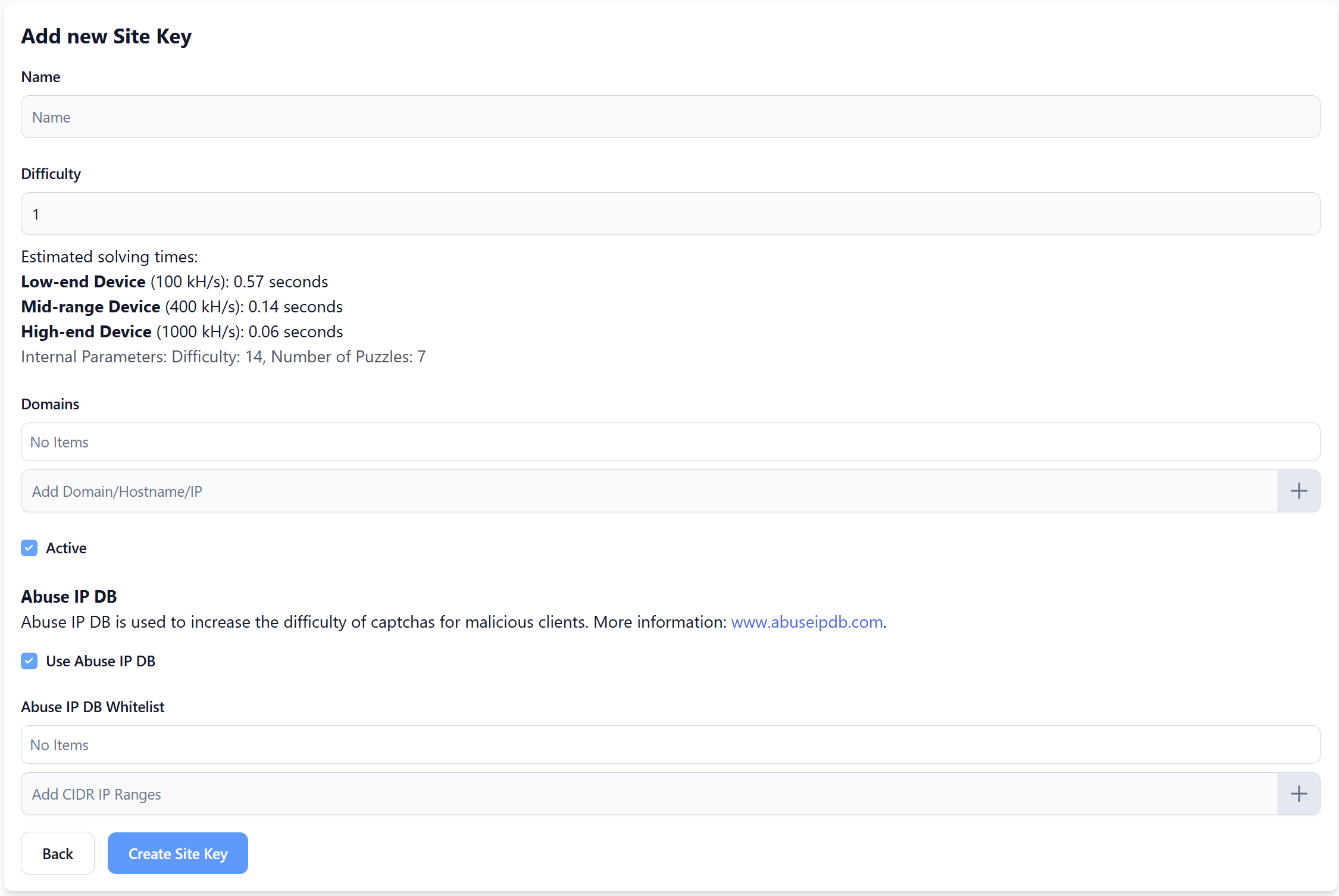Disable the Use Abuse IP DB checkbox
This screenshot has width=1339, height=896.
(29, 660)
